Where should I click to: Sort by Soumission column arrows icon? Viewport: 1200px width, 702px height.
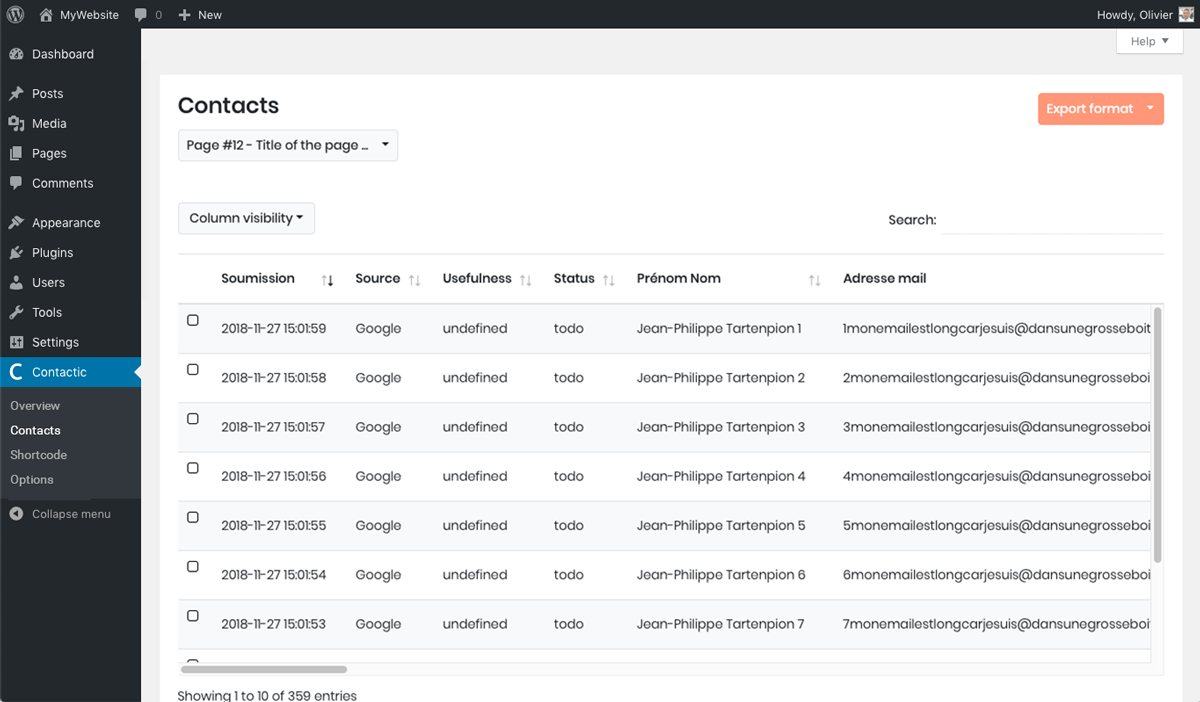point(327,280)
